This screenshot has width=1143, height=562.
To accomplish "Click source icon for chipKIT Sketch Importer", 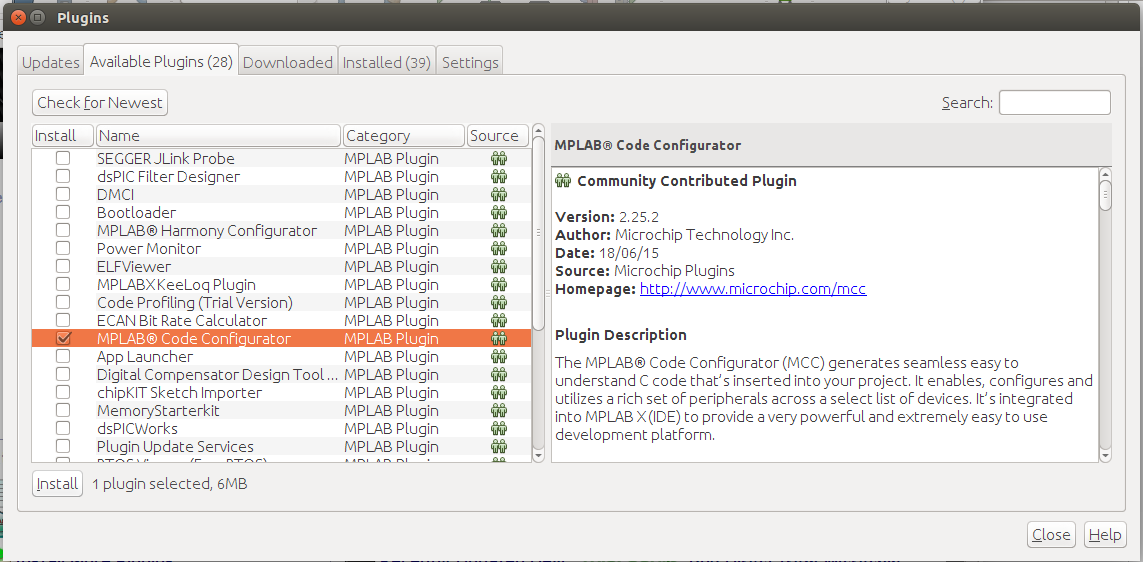I will pyautogui.click(x=499, y=392).
